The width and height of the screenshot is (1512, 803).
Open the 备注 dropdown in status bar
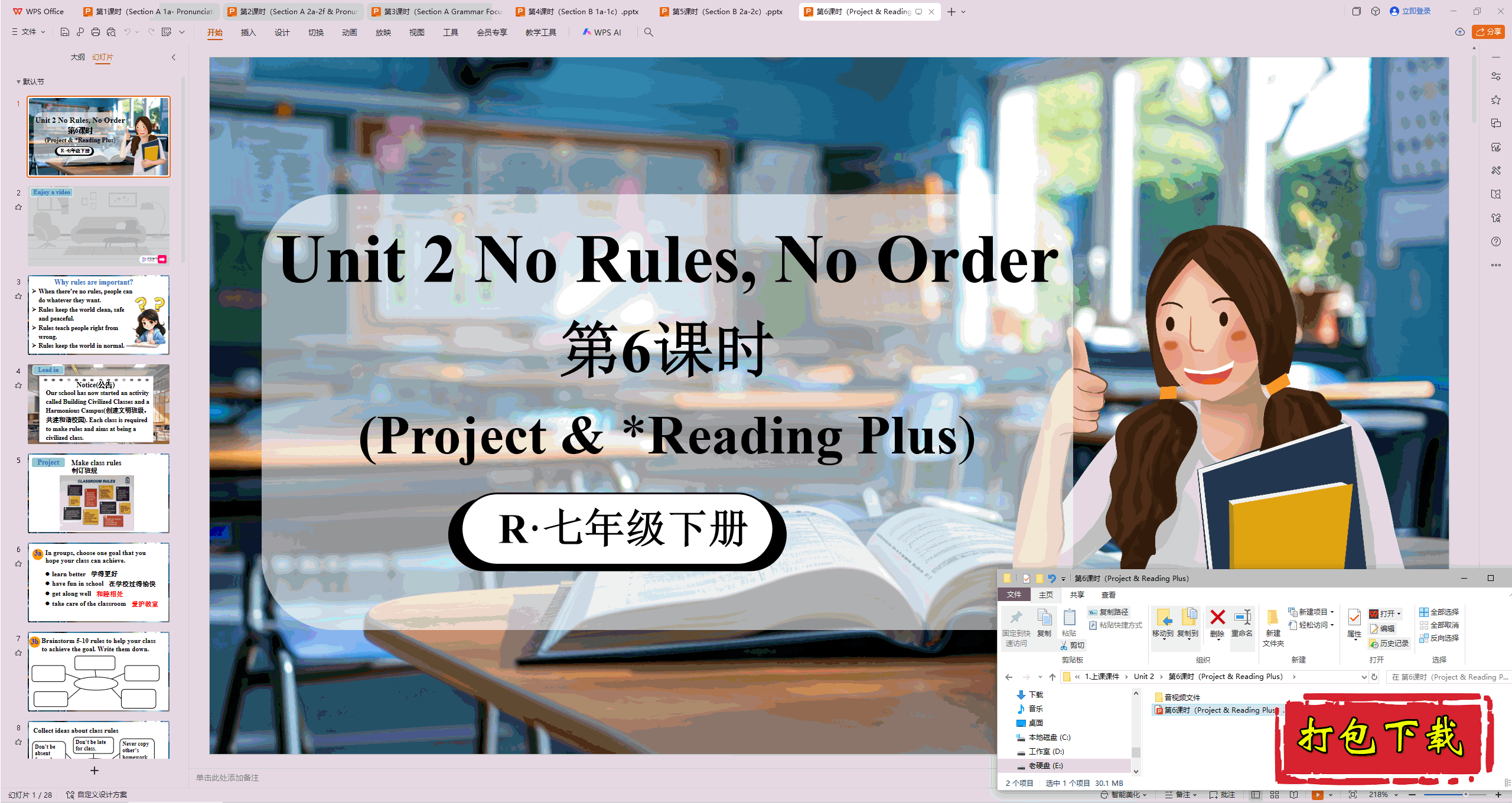click(x=1181, y=795)
